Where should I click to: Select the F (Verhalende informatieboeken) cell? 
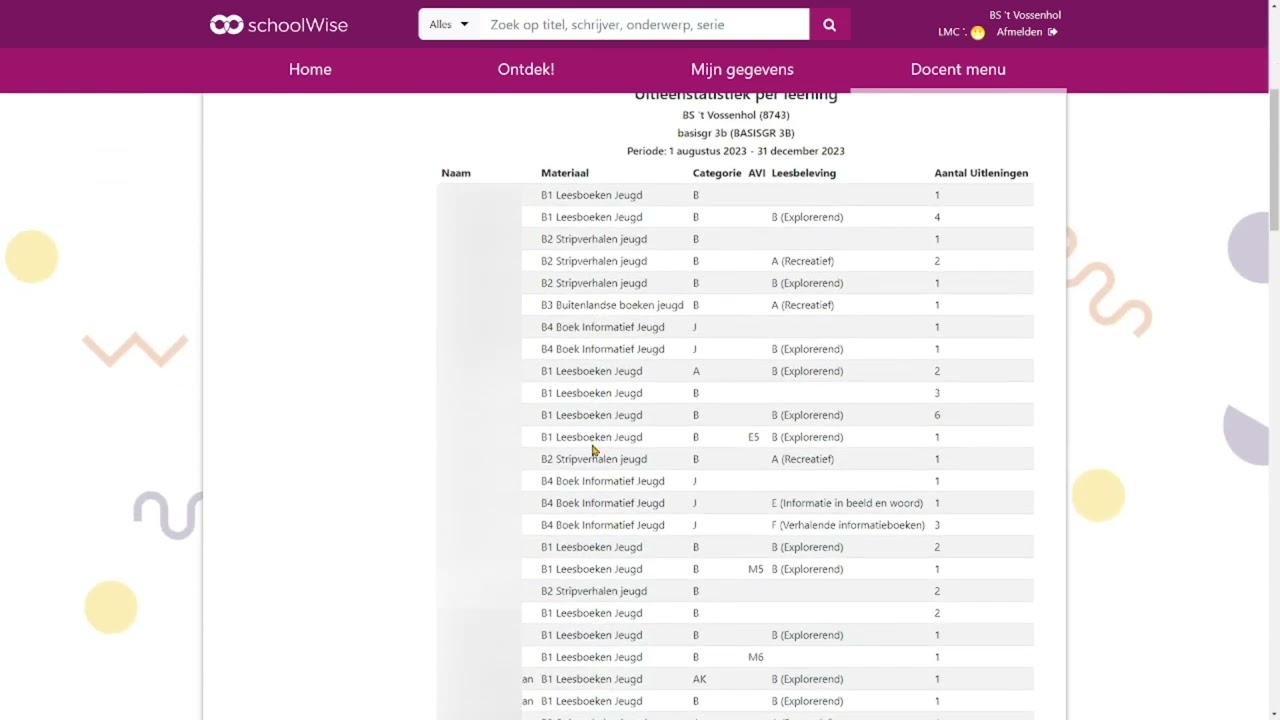tap(848, 525)
